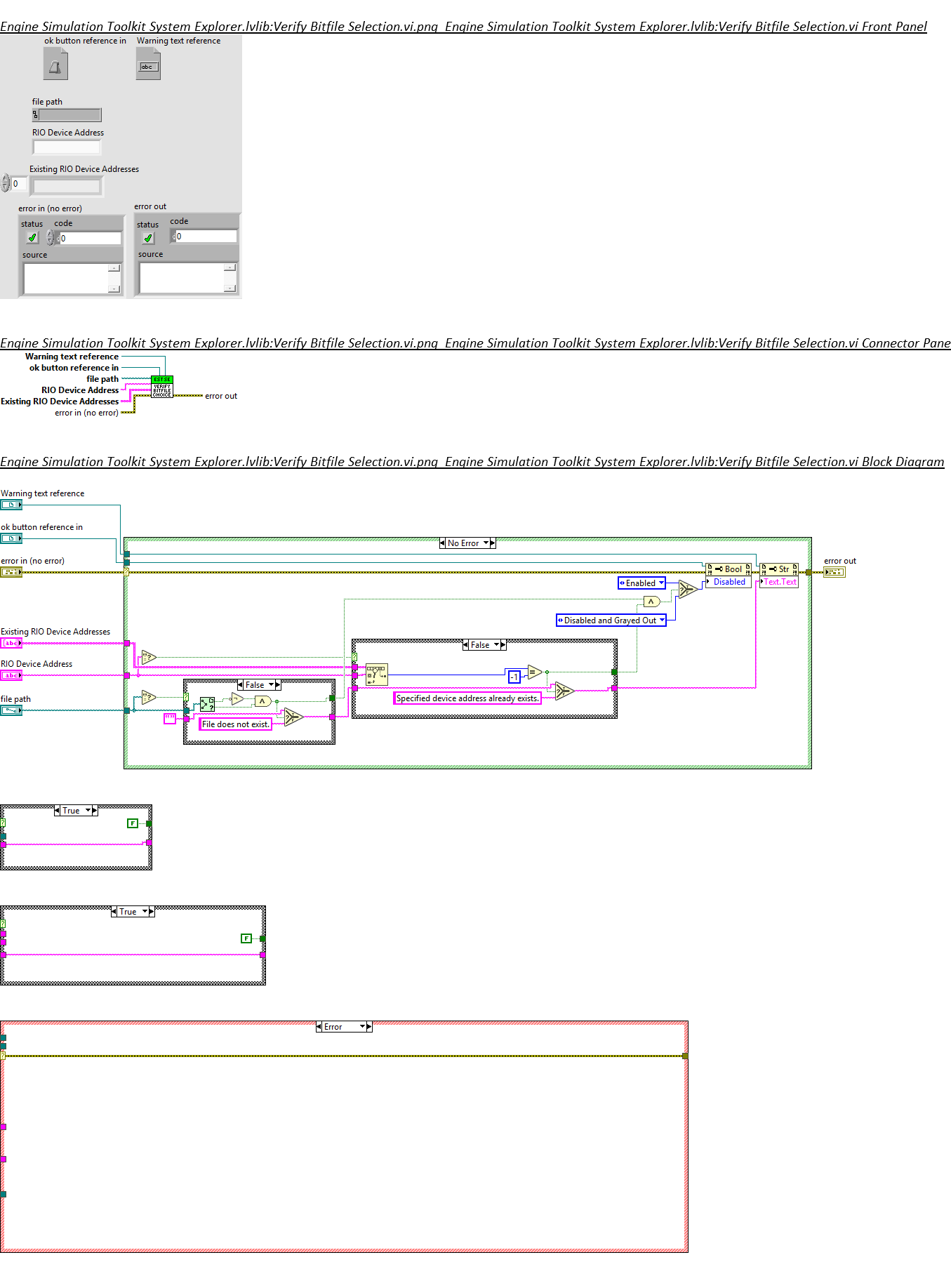The width and height of the screenshot is (951, 1288).
Task: Click the error in code stepper arrows
Action: [51, 238]
